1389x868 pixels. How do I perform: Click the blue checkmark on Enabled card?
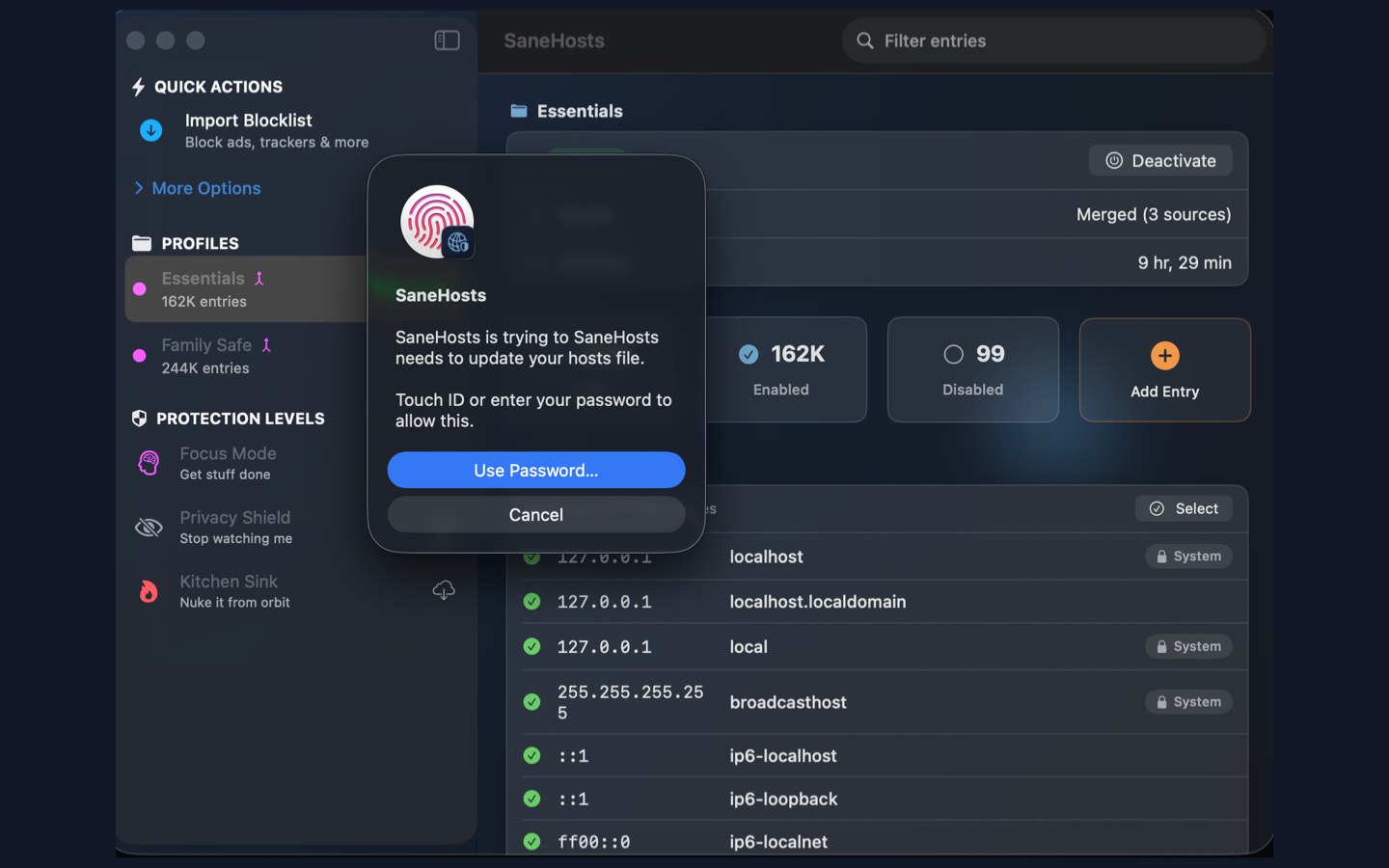[x=749, y=355]
